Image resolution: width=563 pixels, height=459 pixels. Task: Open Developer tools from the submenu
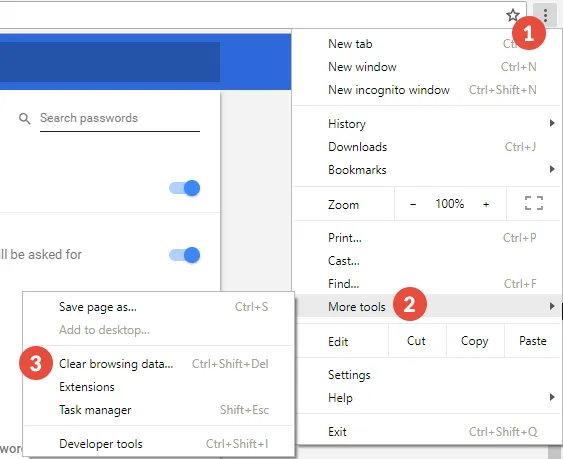click(158, 444)
